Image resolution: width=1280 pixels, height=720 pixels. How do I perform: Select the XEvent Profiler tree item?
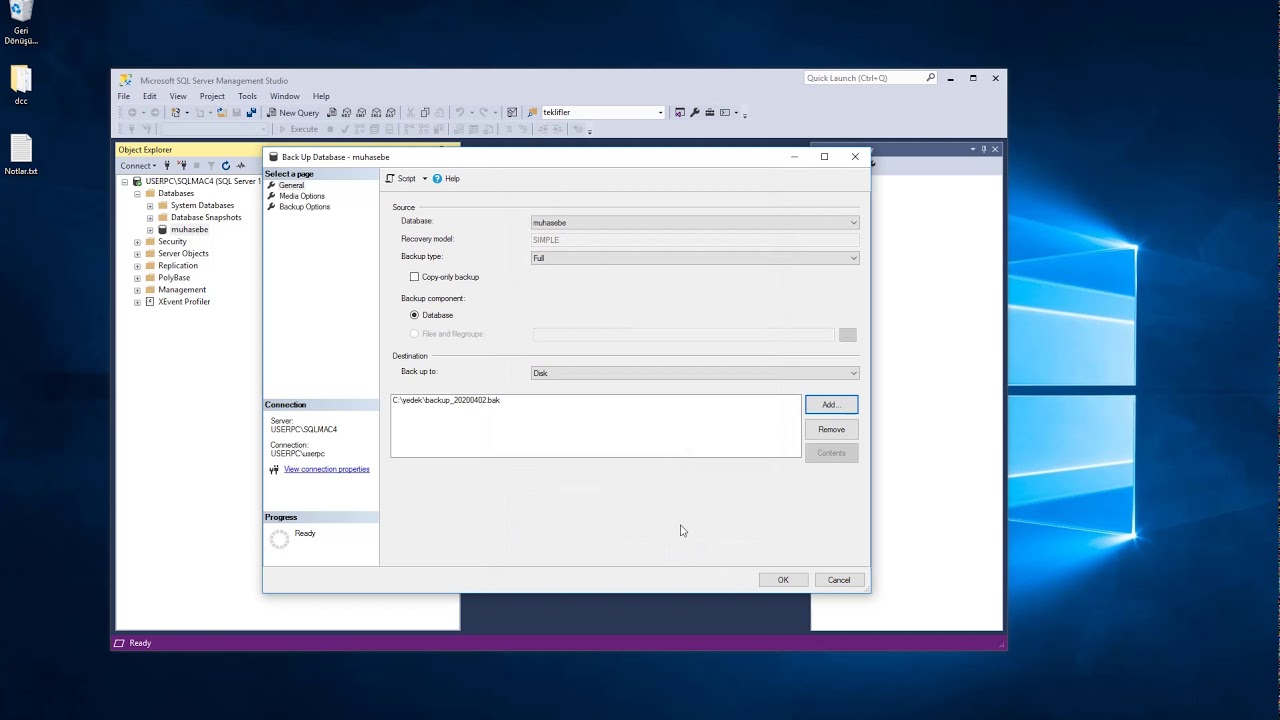184,302
